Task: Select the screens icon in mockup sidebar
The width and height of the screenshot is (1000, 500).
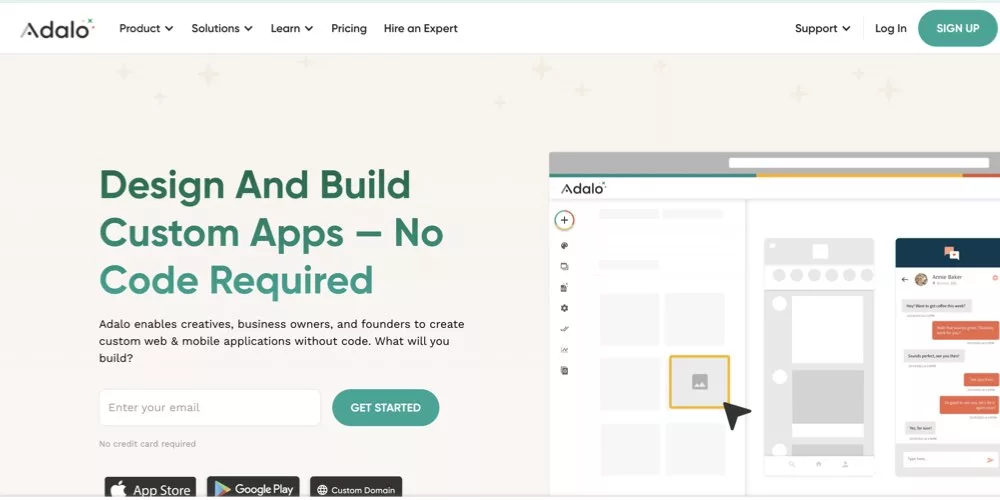Action: (x=564, y=267)
